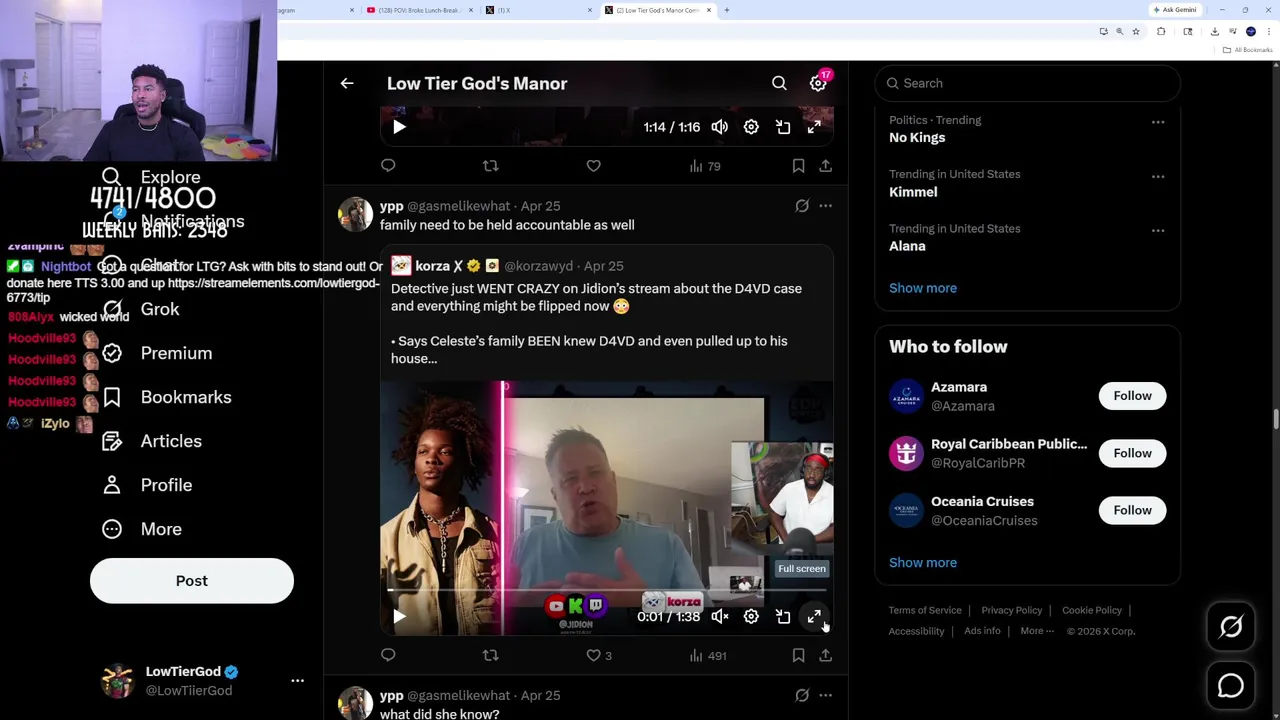Follow the Oceania Cruises account
Image resolution: width=1280 pixels, height=720 pixels.
pyautogui.click(x=1132, y=510)
